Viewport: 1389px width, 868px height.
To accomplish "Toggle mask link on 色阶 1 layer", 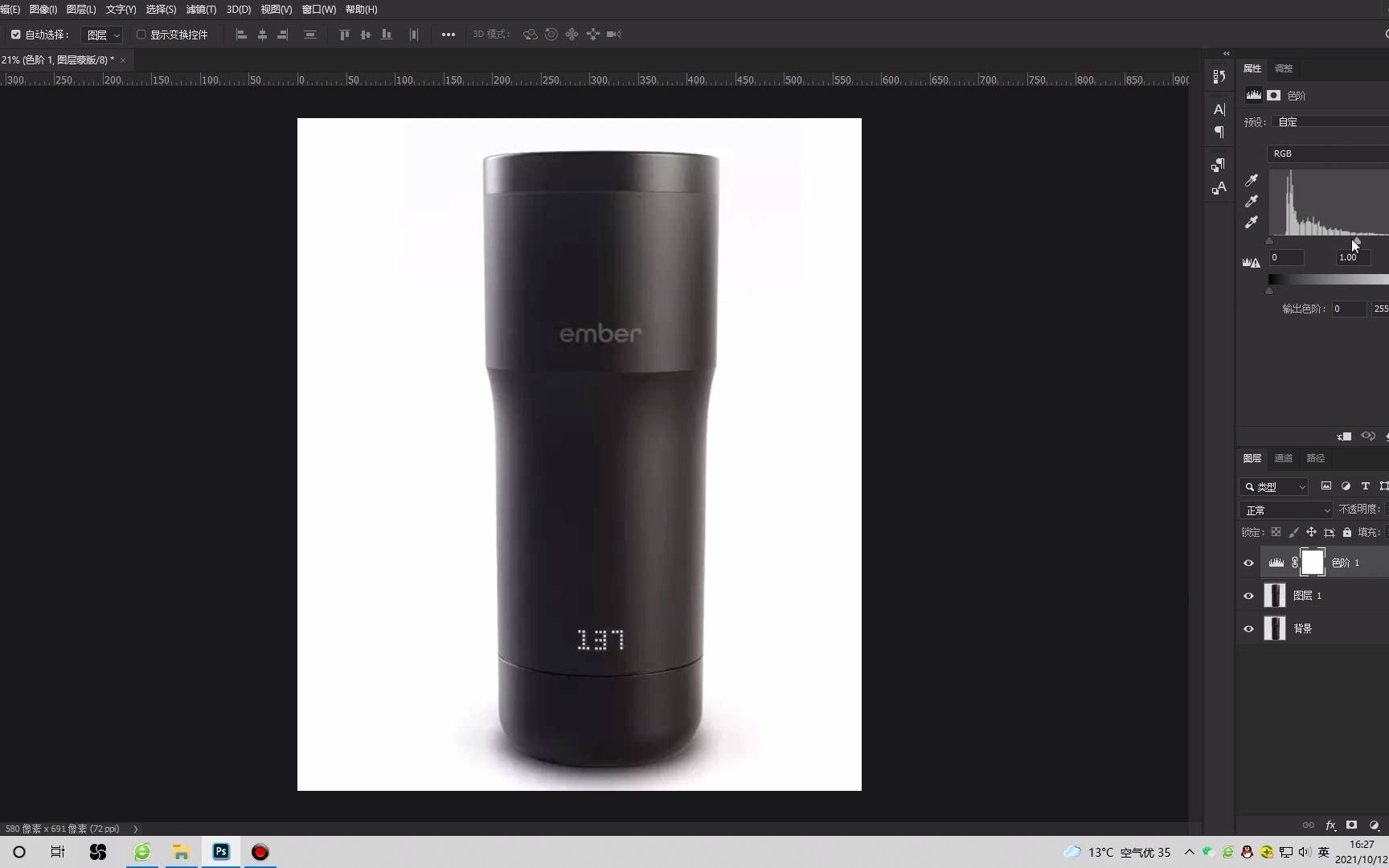I will click(1294, 563).
